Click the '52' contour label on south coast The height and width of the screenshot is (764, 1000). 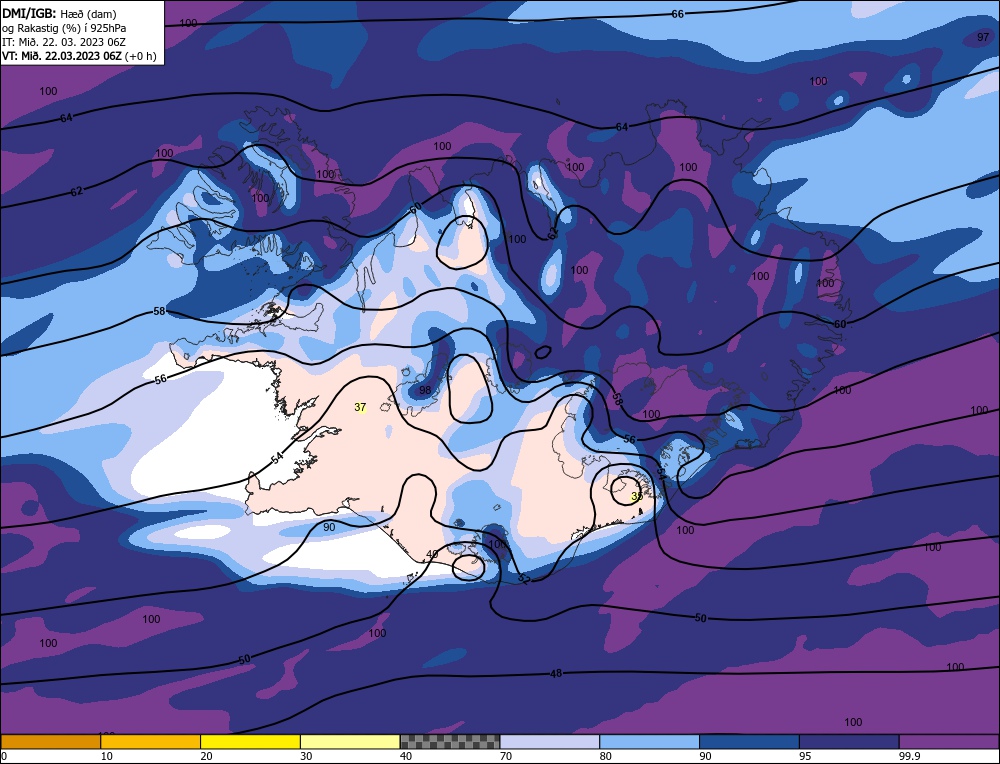pos(524,579)
